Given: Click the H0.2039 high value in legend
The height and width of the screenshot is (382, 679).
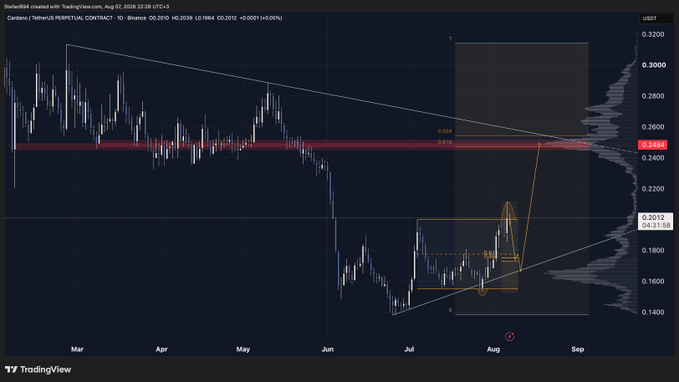Looking at the screenshot, I should (x=182, y=18).
